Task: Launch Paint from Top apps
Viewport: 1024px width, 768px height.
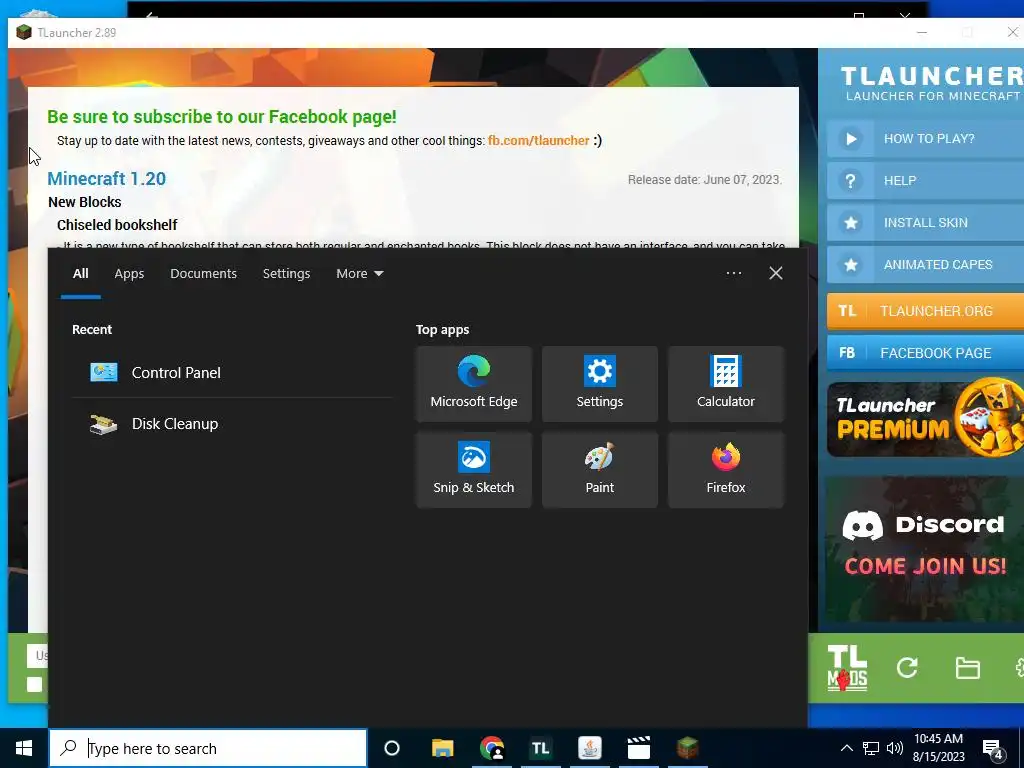Action: pos(600,470)
